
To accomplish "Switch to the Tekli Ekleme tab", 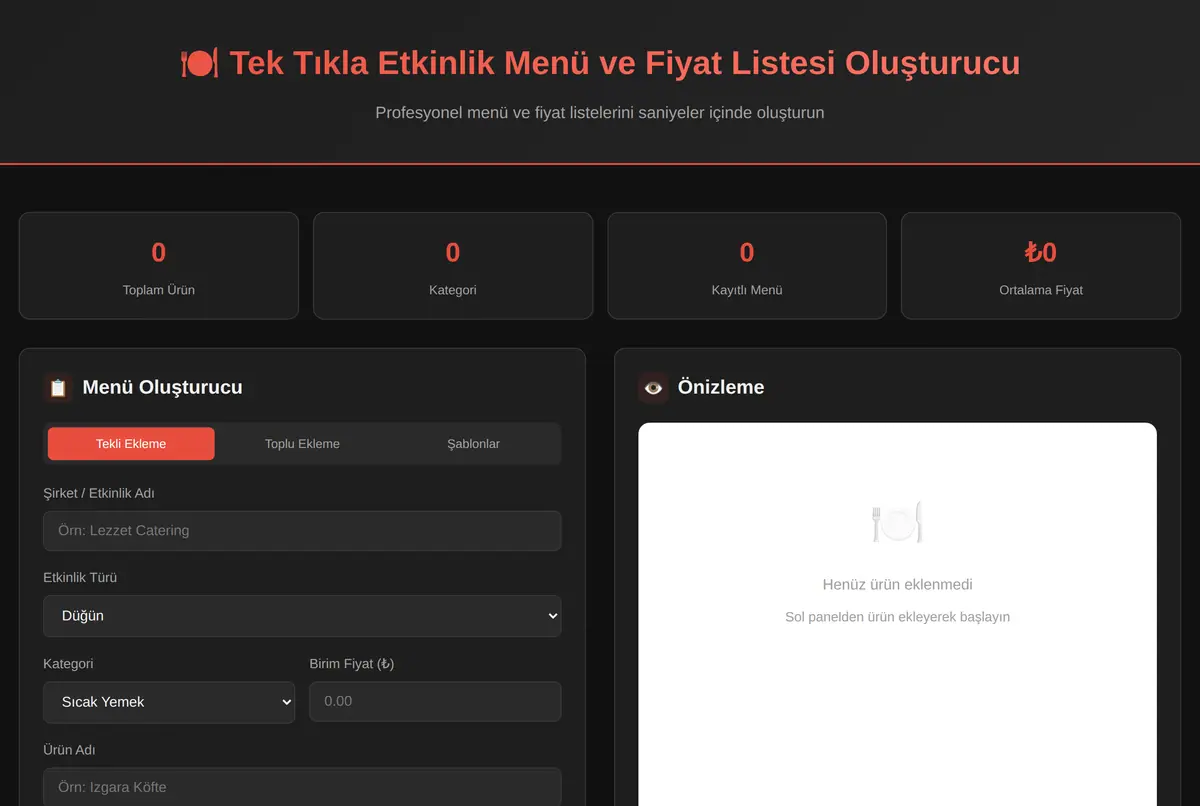I will [x=131, y=444].
